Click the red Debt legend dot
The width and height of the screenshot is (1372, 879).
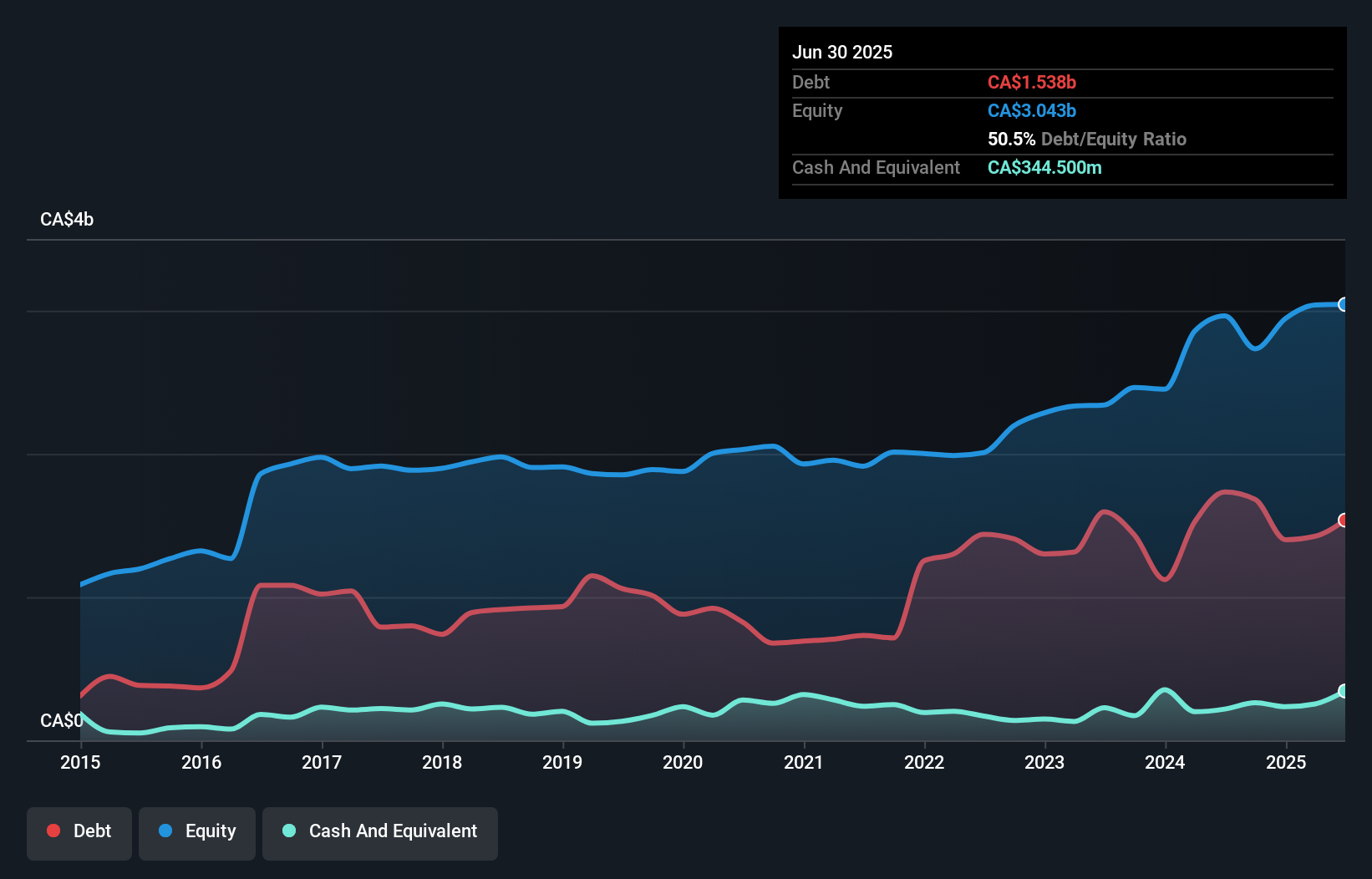coord(52,831)
